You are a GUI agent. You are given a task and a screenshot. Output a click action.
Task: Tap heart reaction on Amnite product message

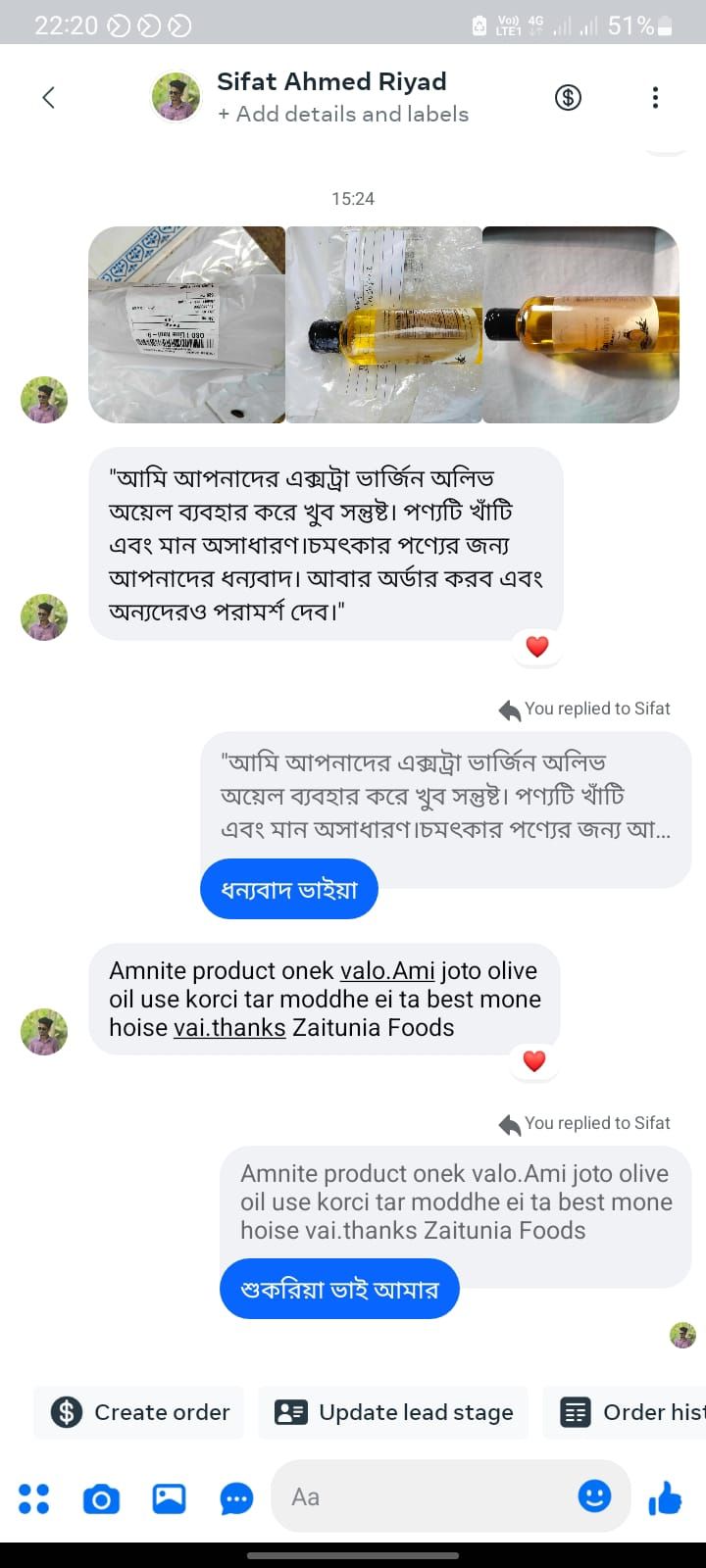(533, 1060)
